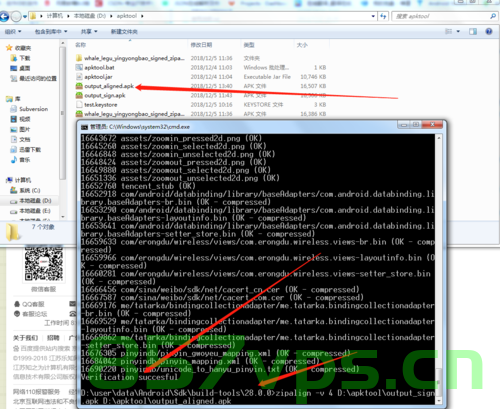The width and height of the screenshot is (500, 409).
Task: Change view with the view mode icon
Action: click(x=449, y=31)
